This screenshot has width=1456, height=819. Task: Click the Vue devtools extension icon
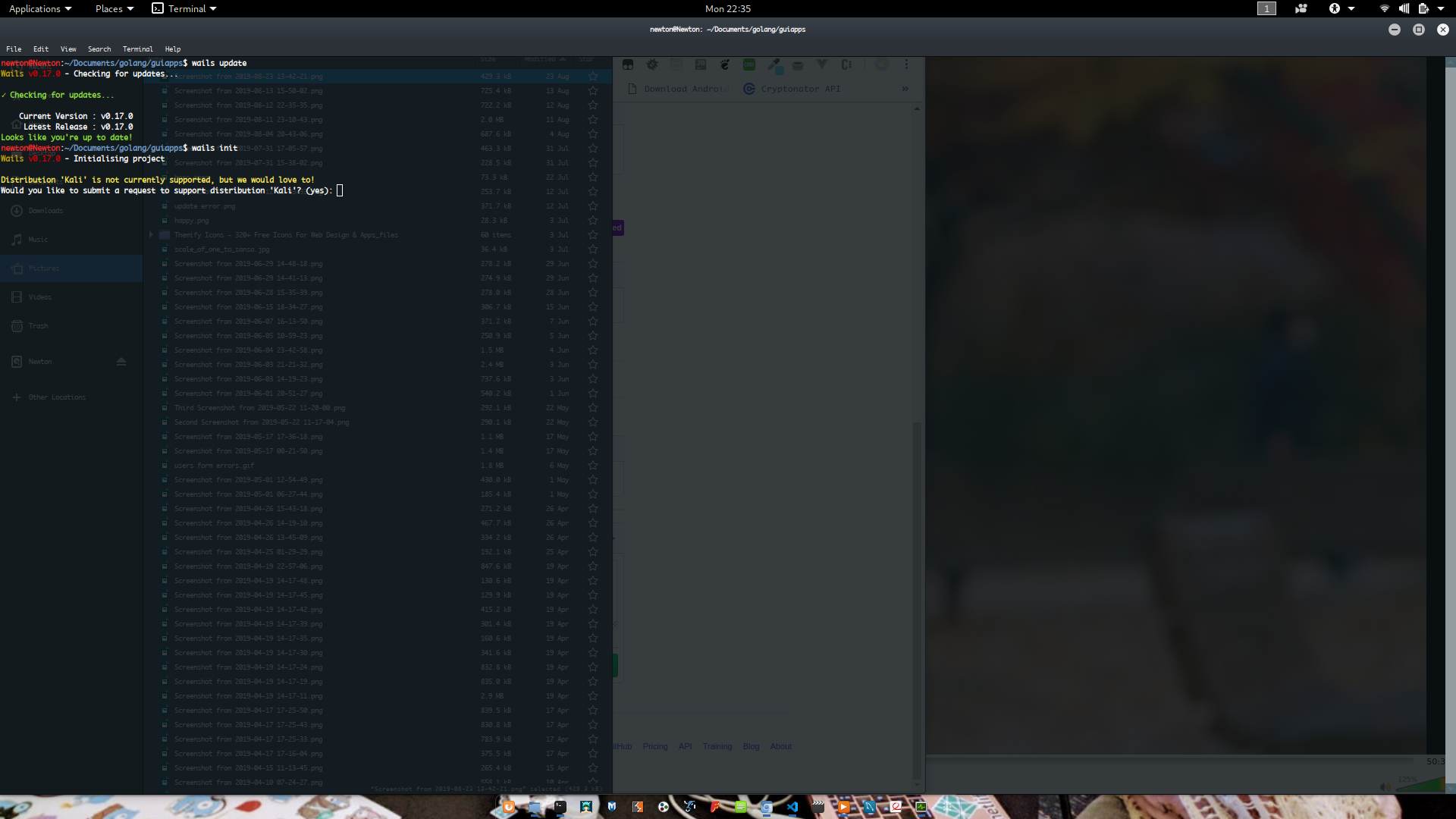(822, 65)
